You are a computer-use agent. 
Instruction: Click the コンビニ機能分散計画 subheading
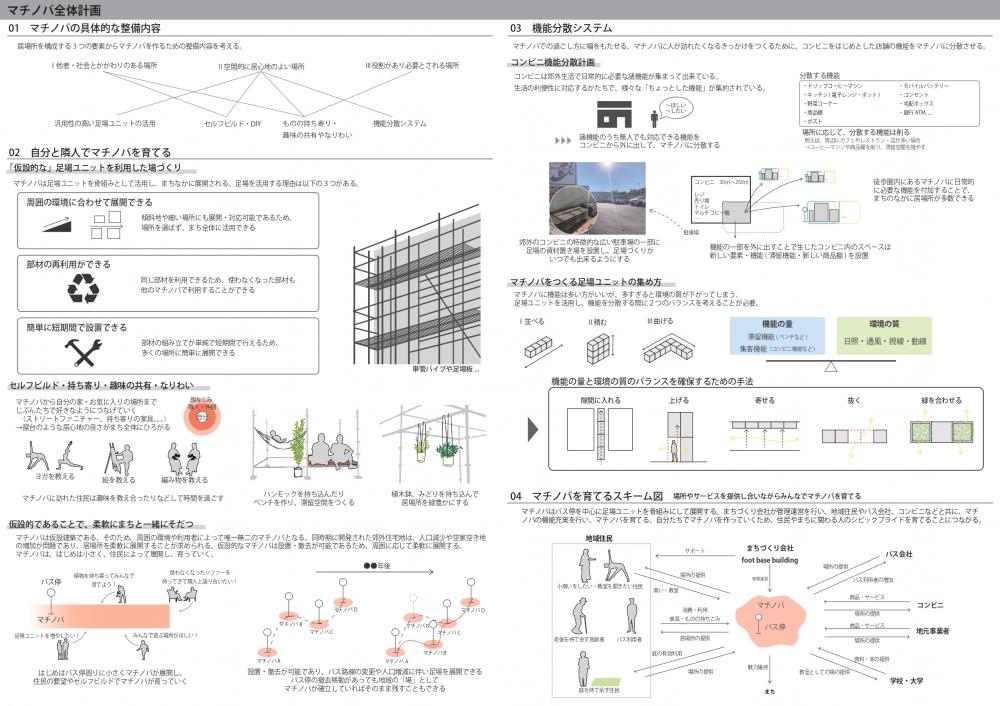(552, 62)
